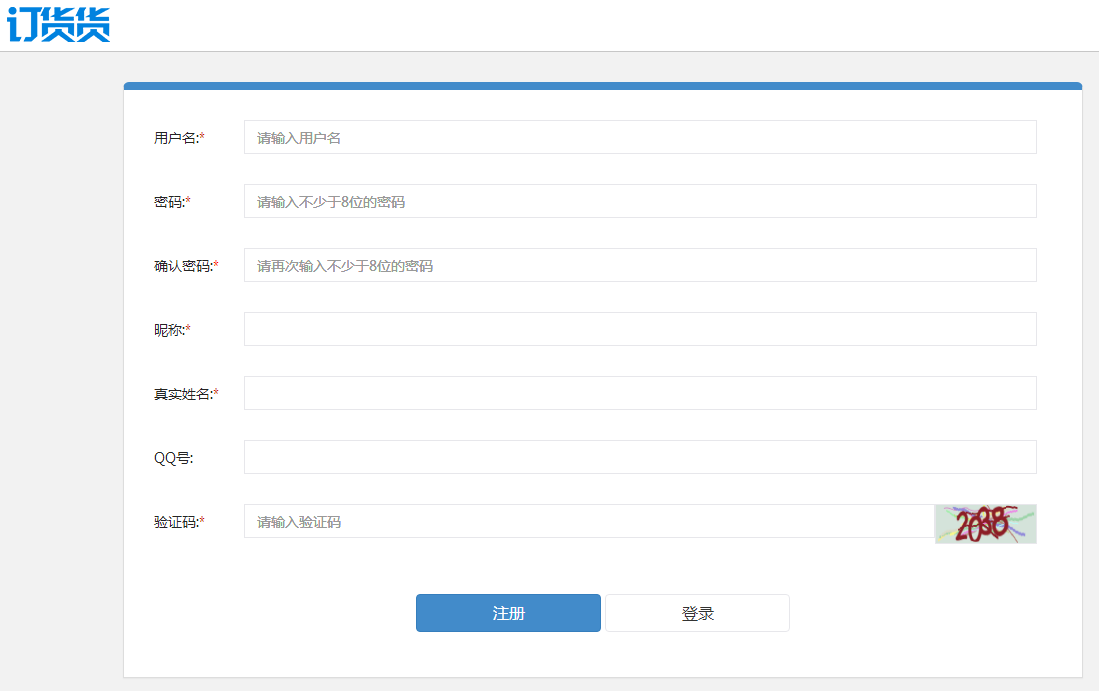Screen dimensions: 1099x691
Task: Click into the 密码 password input box
Action: 640,201
